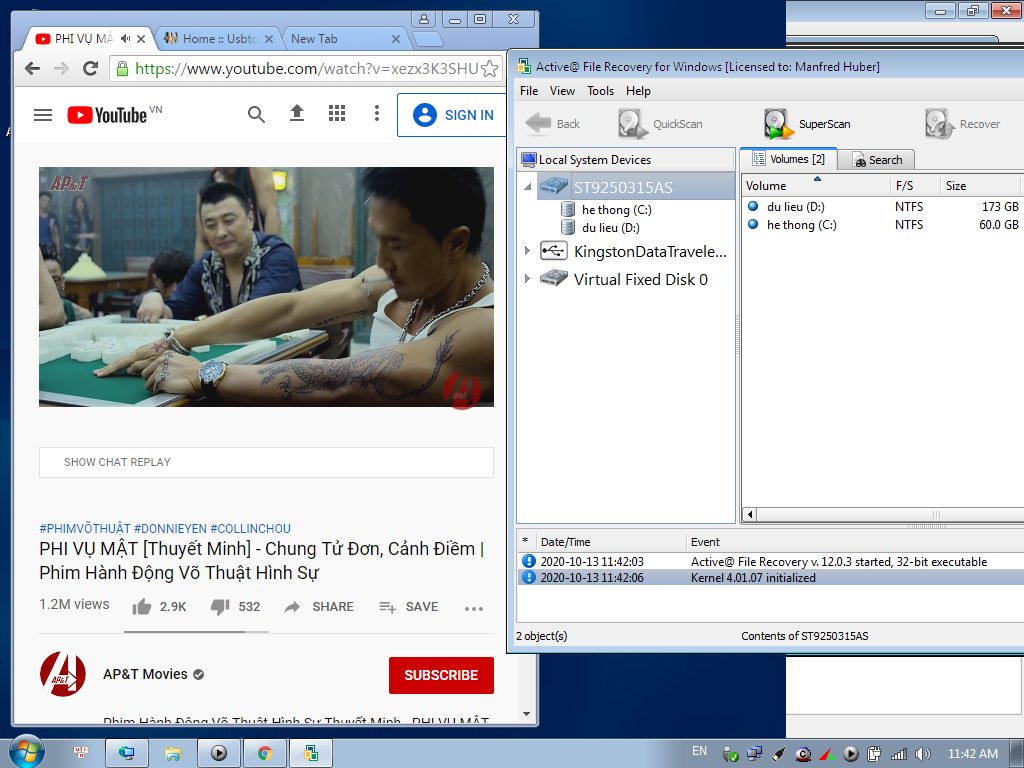Sort by the Volume column header
This screenshot has width=1024, height=768.
(x=816, y=185)
